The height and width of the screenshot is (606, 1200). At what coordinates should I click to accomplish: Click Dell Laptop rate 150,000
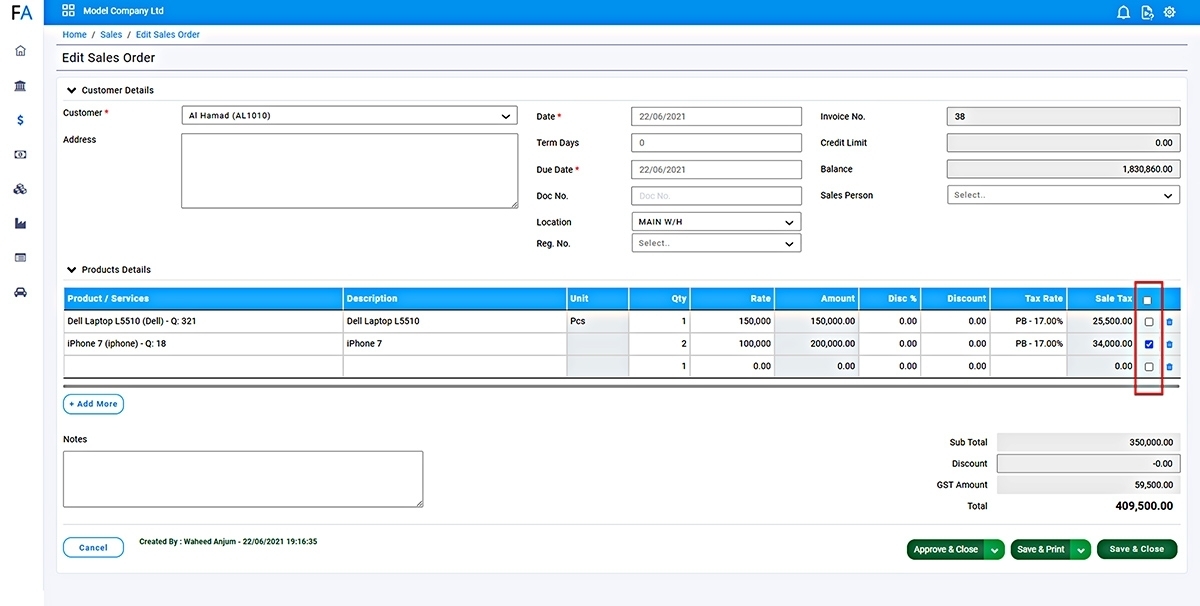tap(732, 322)
